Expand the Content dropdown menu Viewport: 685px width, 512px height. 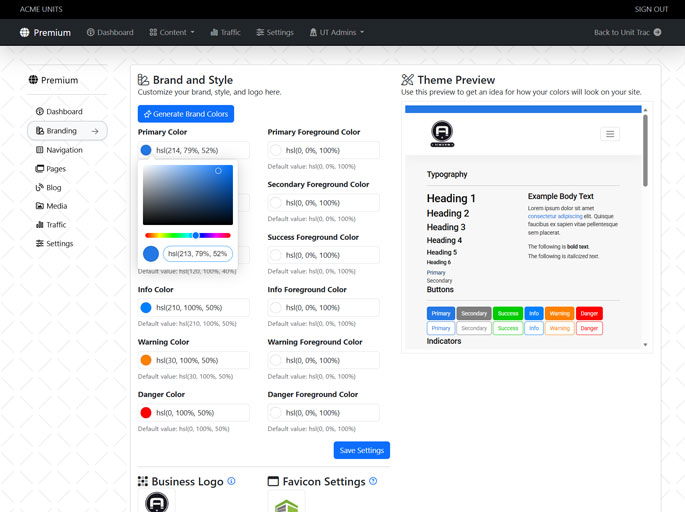point(172,32)
